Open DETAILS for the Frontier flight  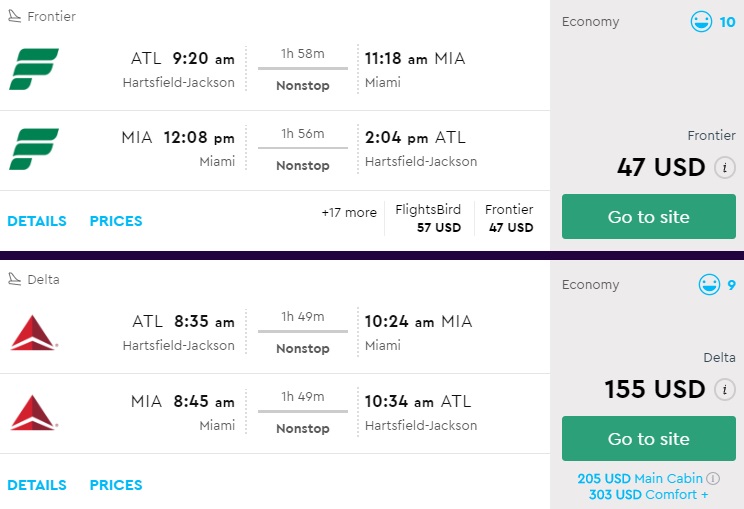tap(37, 221)
